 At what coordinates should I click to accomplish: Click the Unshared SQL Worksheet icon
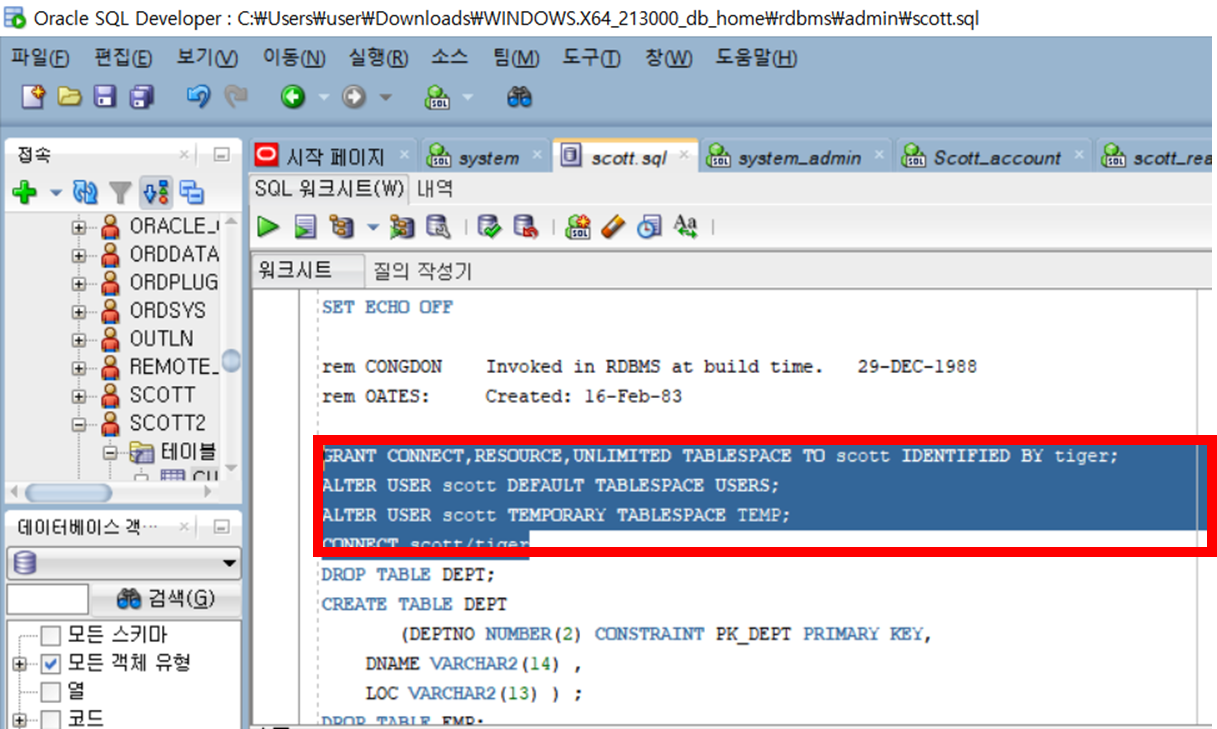coord(578,227)
